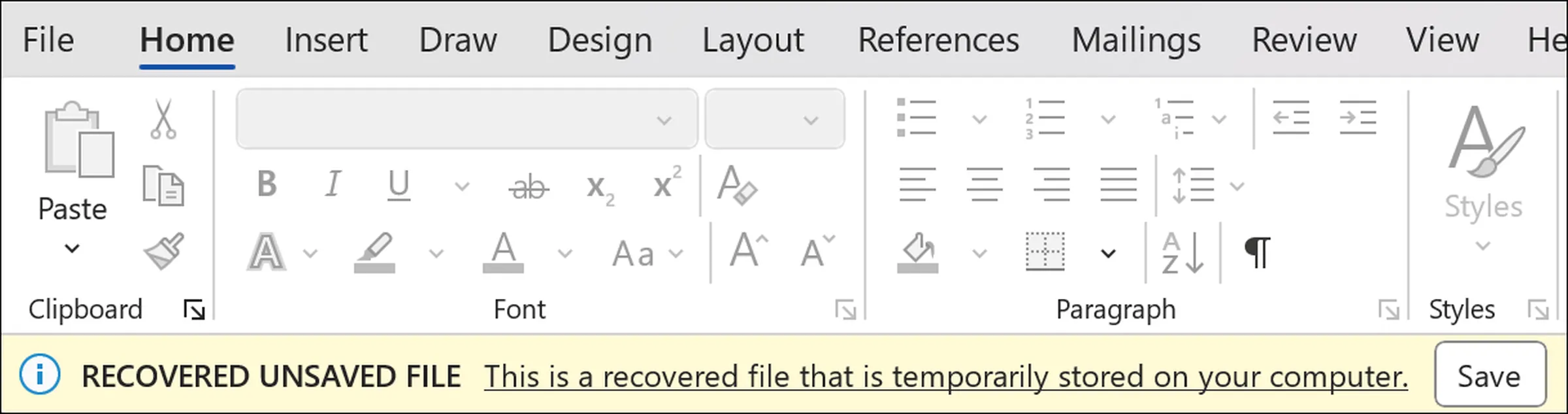Viewport: 1568px width, 414px height.
Task: Switch to the Insert tab
Action: (x=326, y=40)
